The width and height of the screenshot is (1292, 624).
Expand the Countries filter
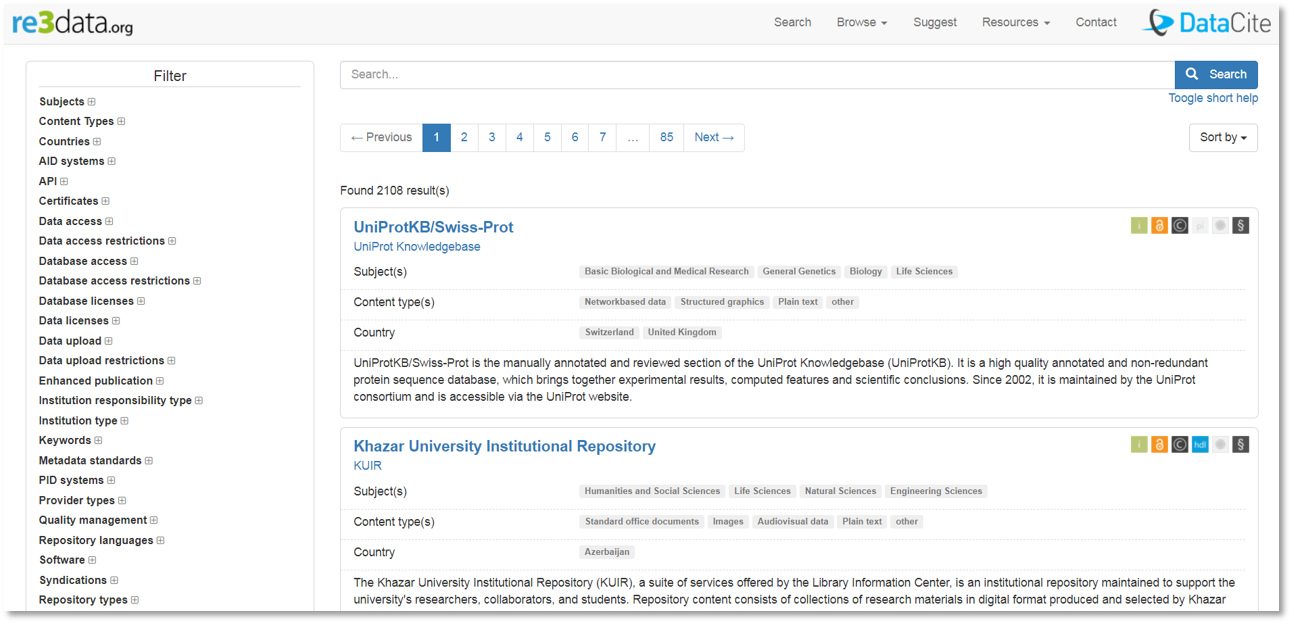tap(97, 142)
